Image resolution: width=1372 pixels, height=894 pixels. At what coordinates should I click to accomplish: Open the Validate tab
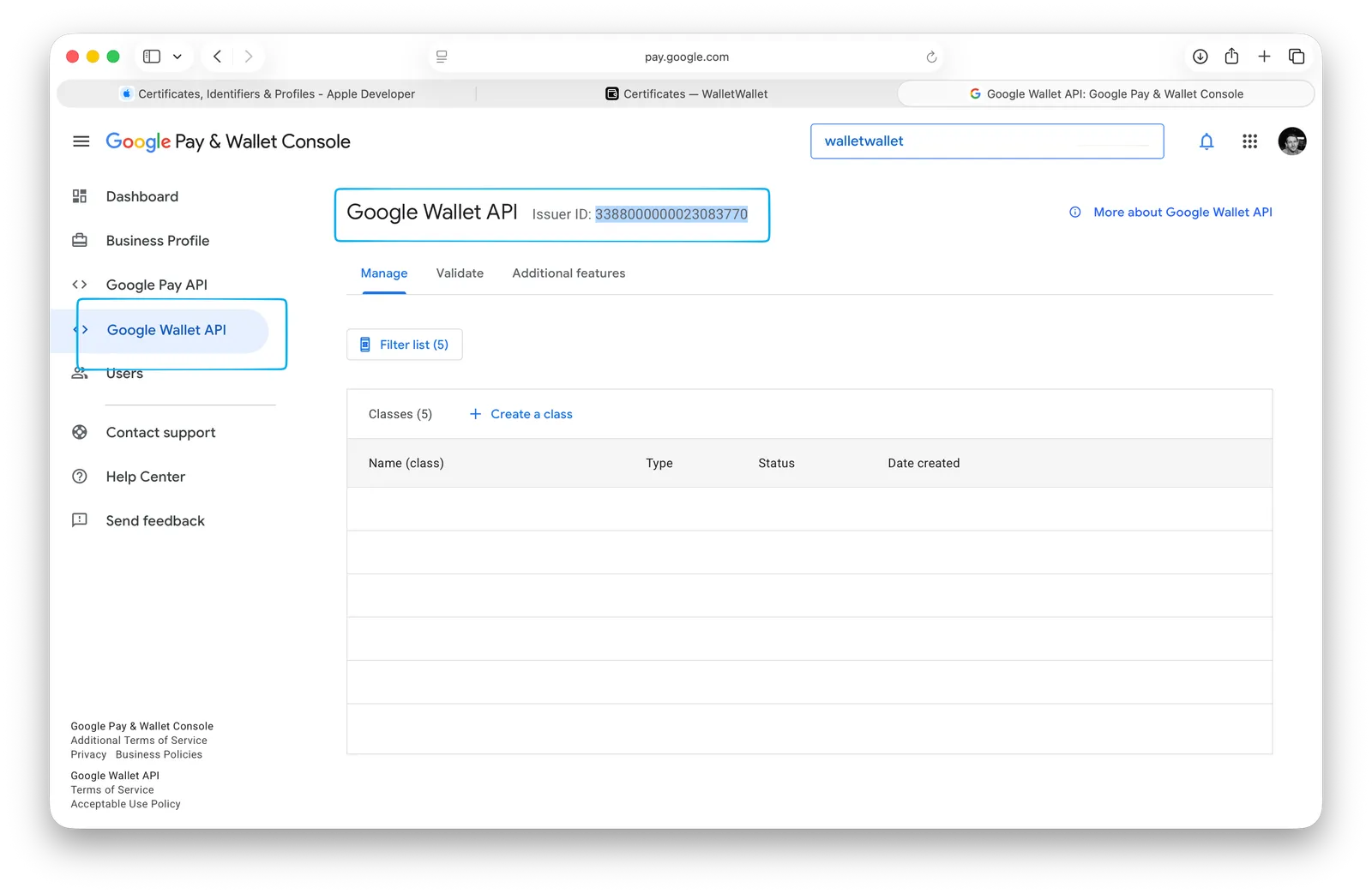[x=460, y=273]
